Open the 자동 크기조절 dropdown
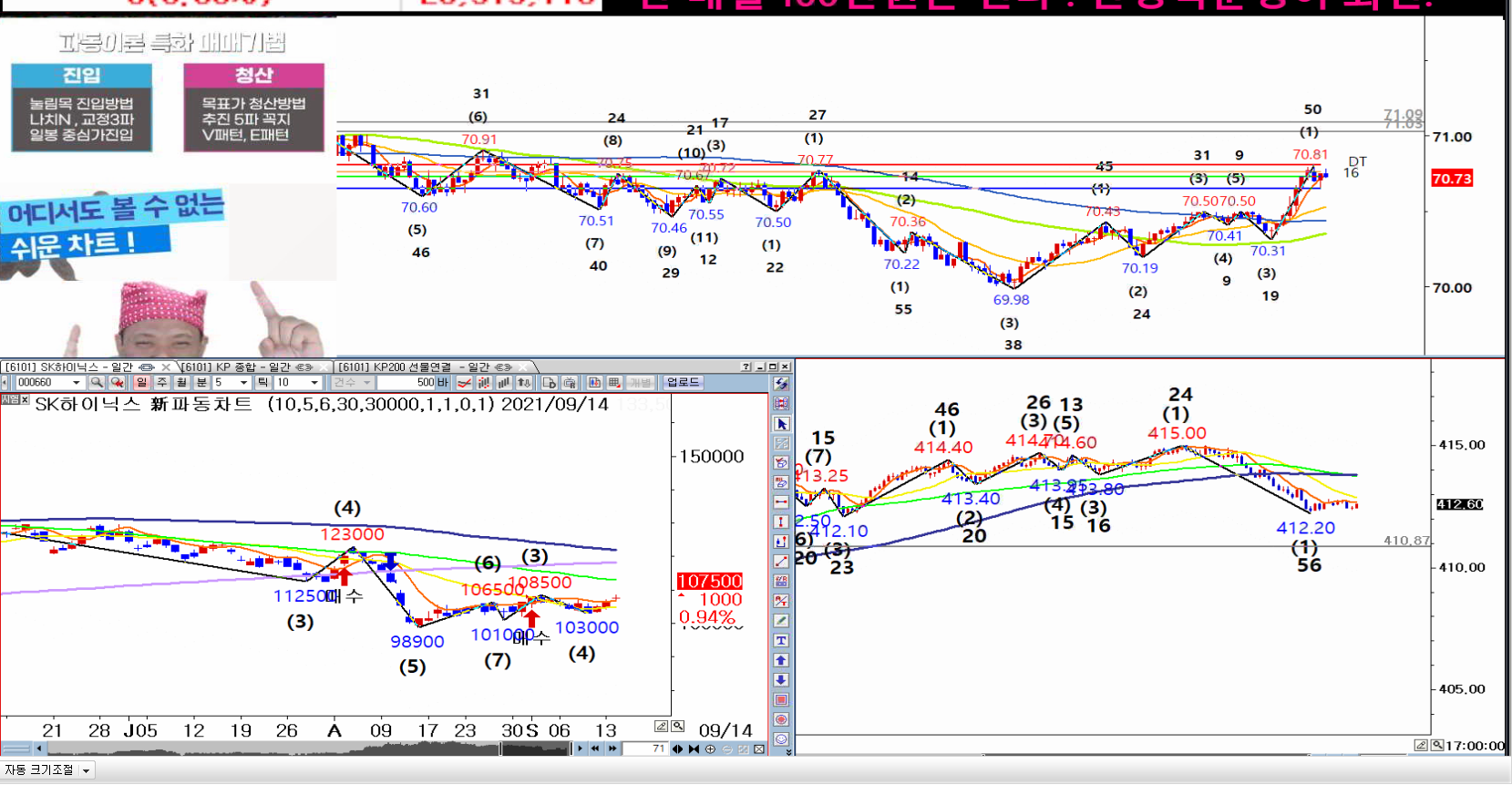This screenshot has height=785, width=1512. pos(86,770)
